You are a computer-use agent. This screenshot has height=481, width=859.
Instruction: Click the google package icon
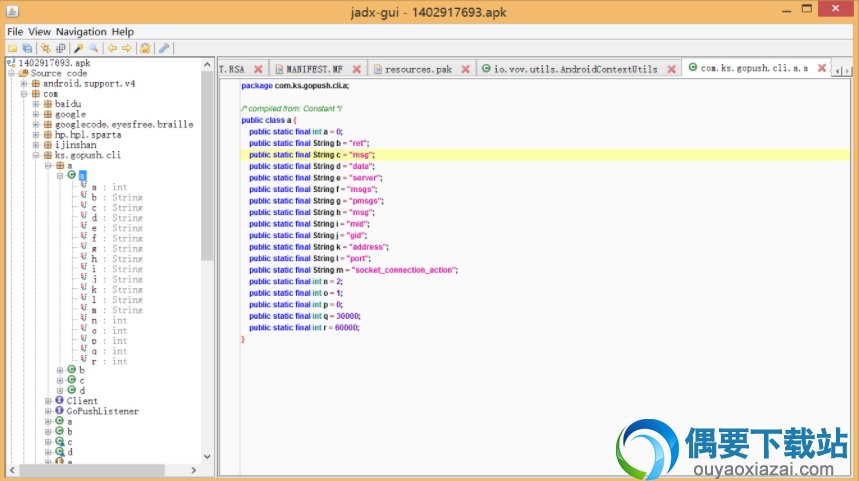click(x=48, y=114)
